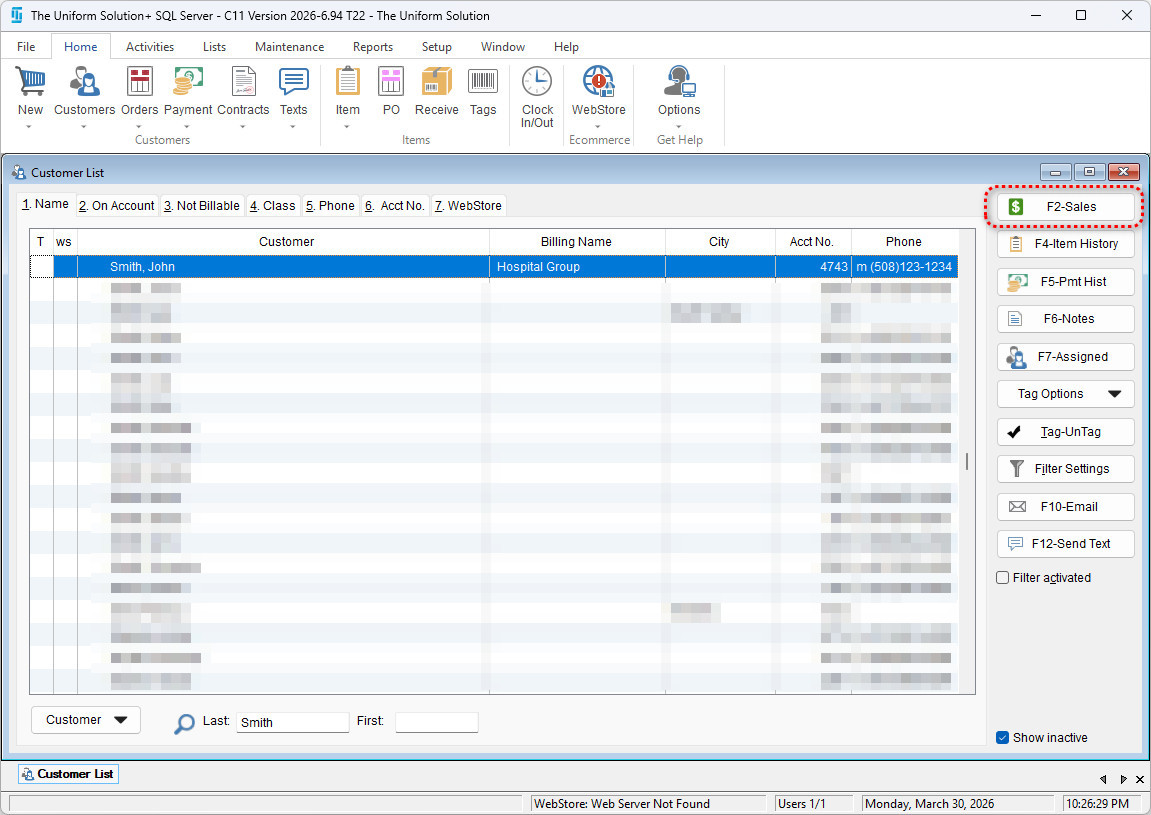Click the Clock In/Out icon
Viewport: 1151px width, 815px height.
(x=537, y=83)
